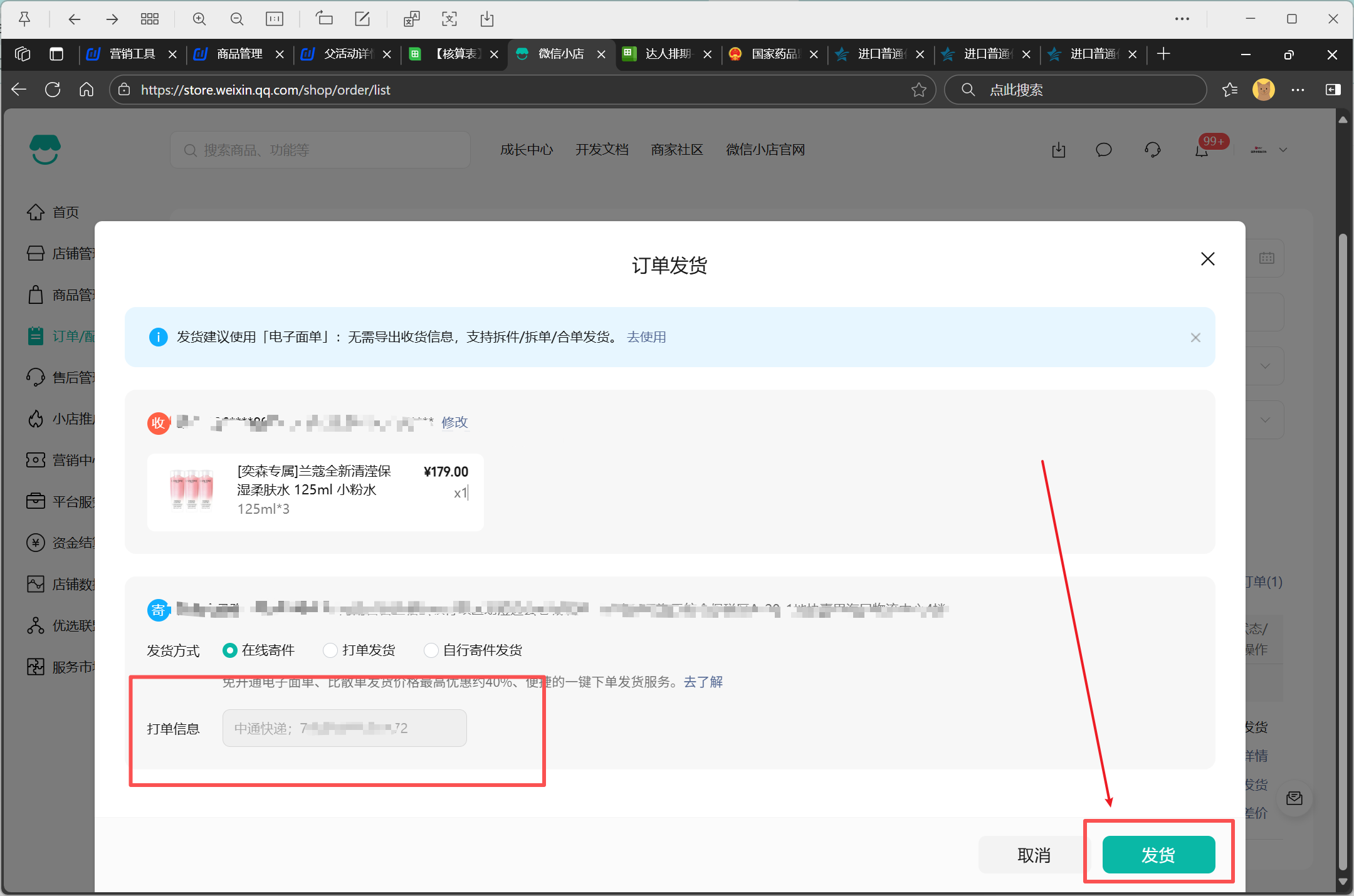Click the browser home icon
The width and height of the screenshot is (1354, 896).
[x=87, y=90]
